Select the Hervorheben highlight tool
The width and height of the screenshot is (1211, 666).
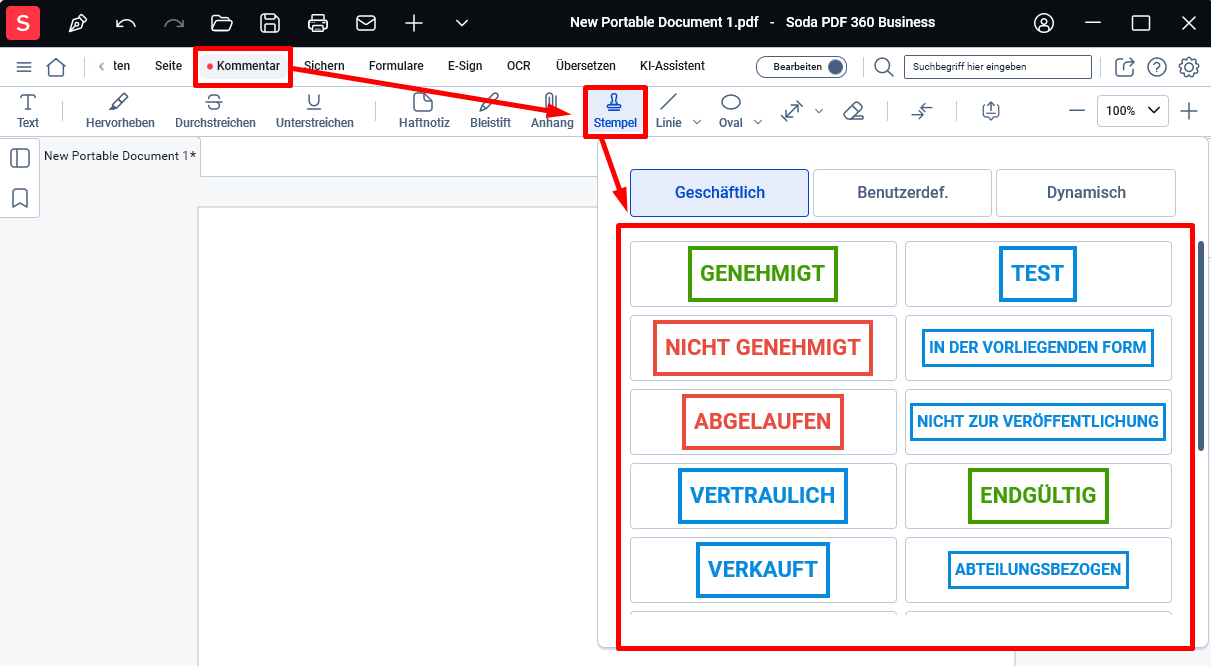(120, 110)
